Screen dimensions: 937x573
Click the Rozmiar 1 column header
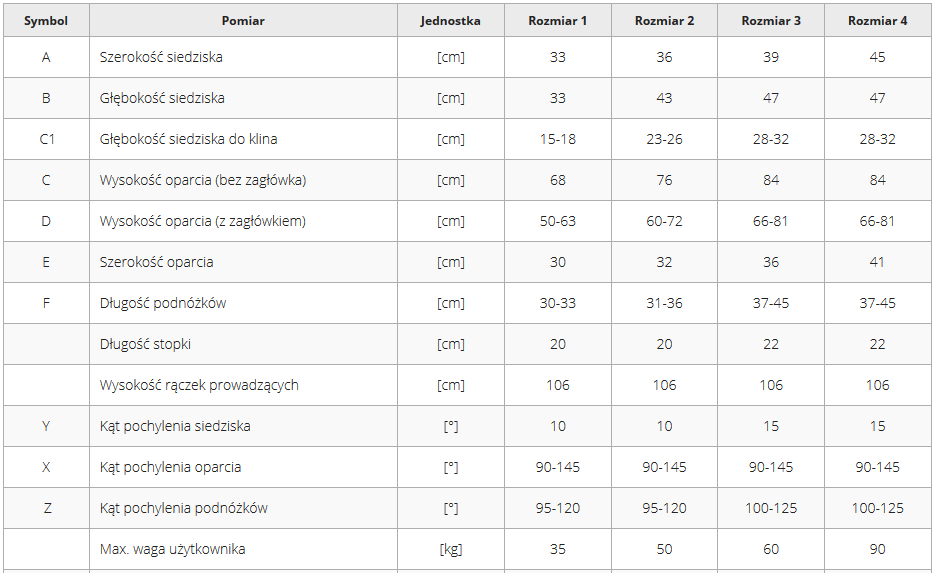(558, 20)
